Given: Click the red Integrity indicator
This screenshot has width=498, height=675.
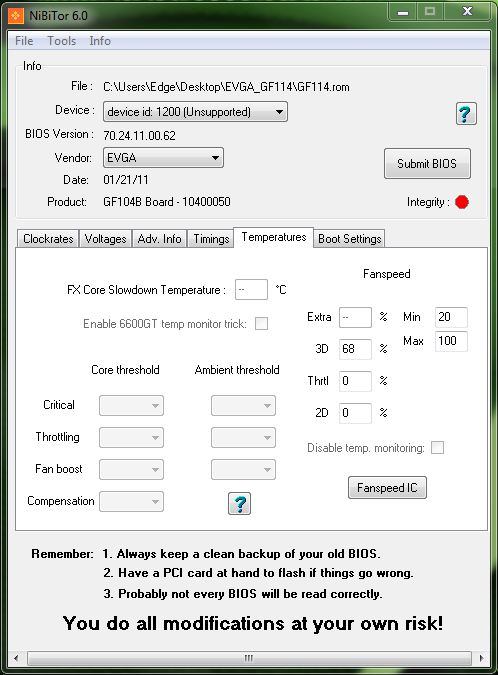Looking at the screenshot, I should tap(462, 202).
